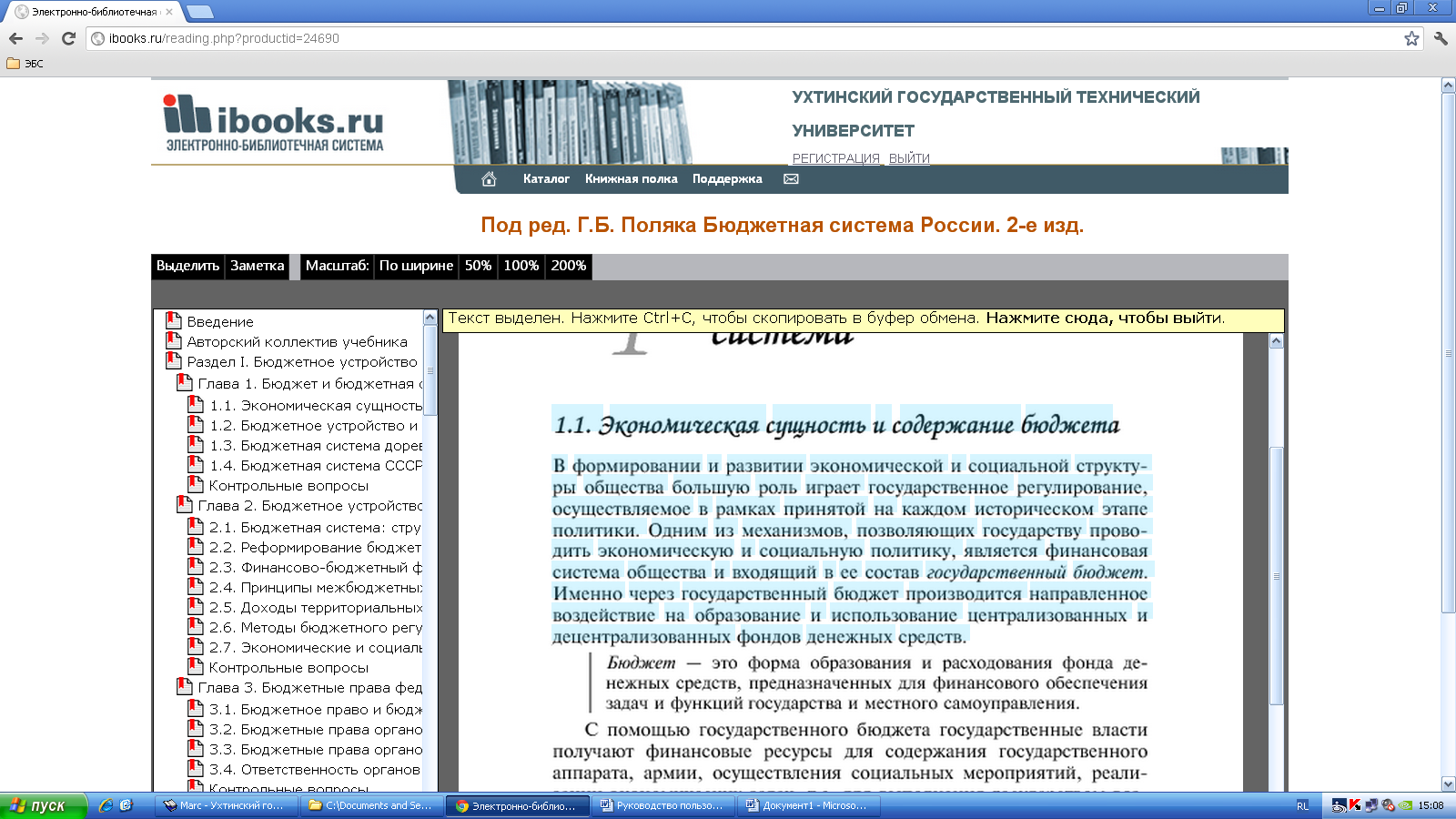This screenshot has height=819, width=1456.
Task: Open 2.5. Доходы территориальных entry
Action: click(x=316, y=608)
